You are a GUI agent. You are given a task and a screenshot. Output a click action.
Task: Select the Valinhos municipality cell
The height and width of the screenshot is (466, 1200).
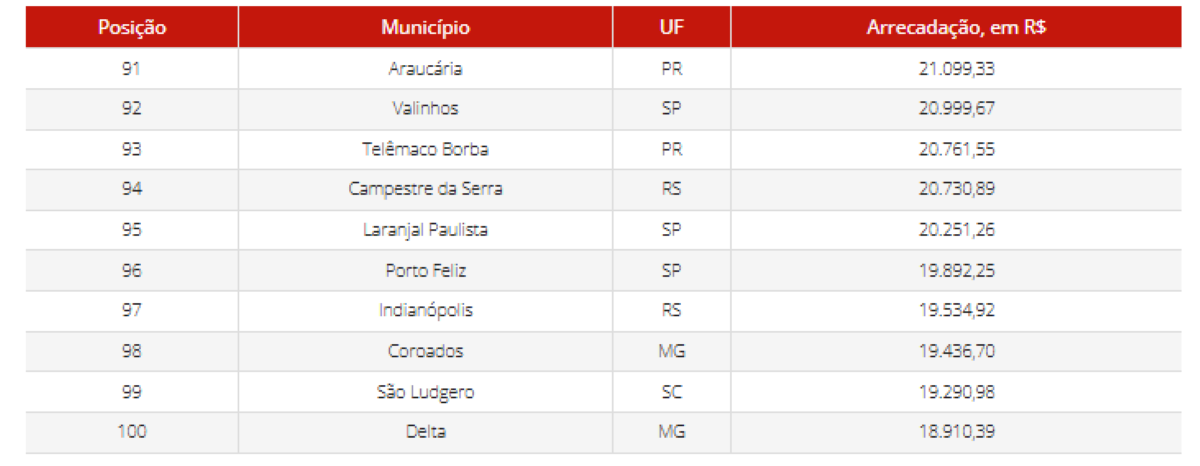click(x=425, y=109)
